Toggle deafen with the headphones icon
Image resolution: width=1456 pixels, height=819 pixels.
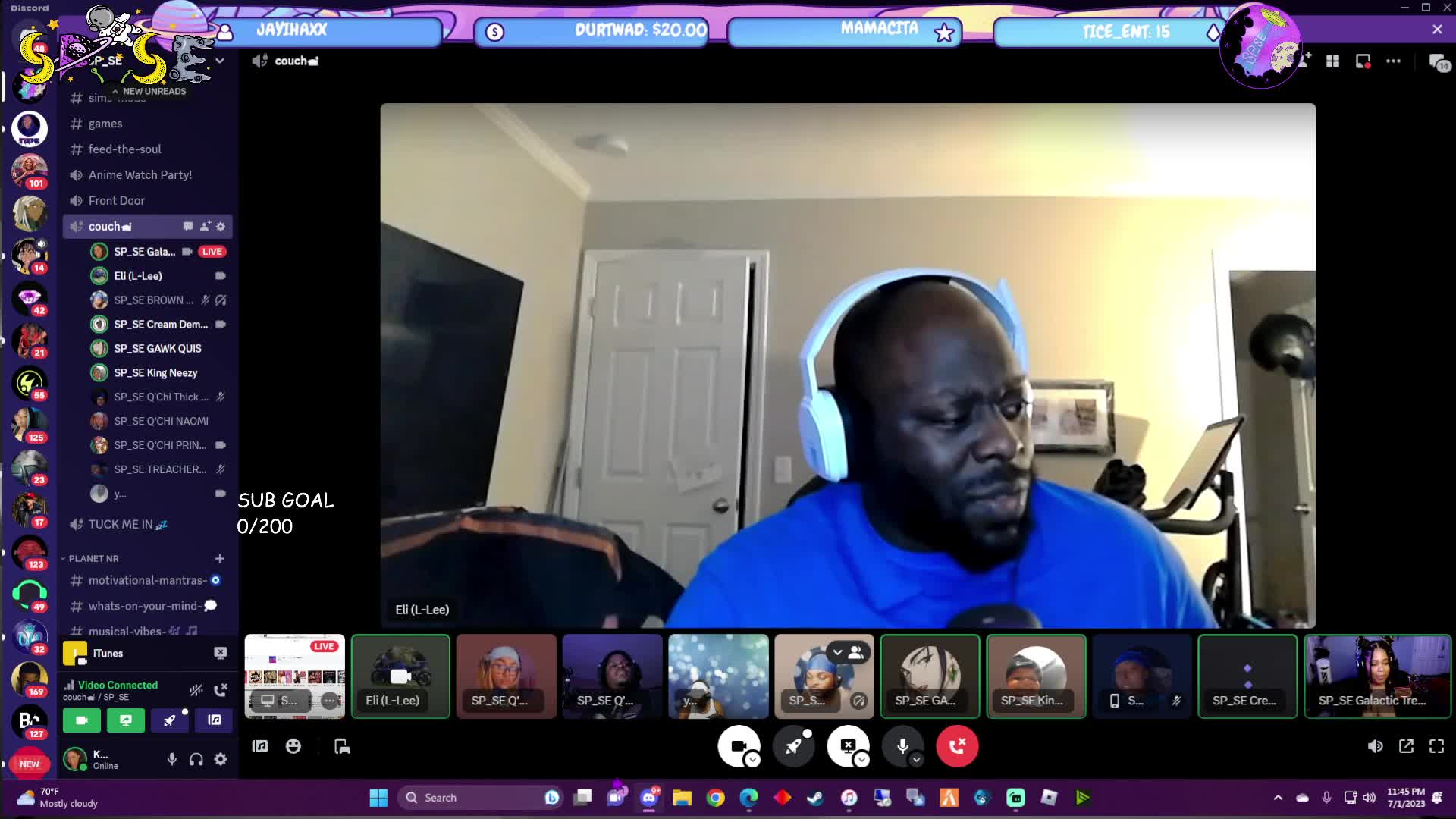pos(196,759)
